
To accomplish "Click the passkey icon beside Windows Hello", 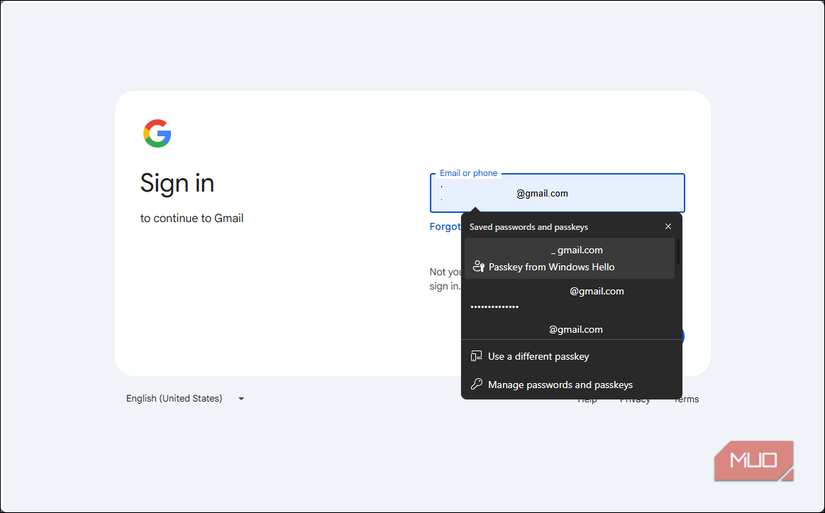I will pos(478,266).
